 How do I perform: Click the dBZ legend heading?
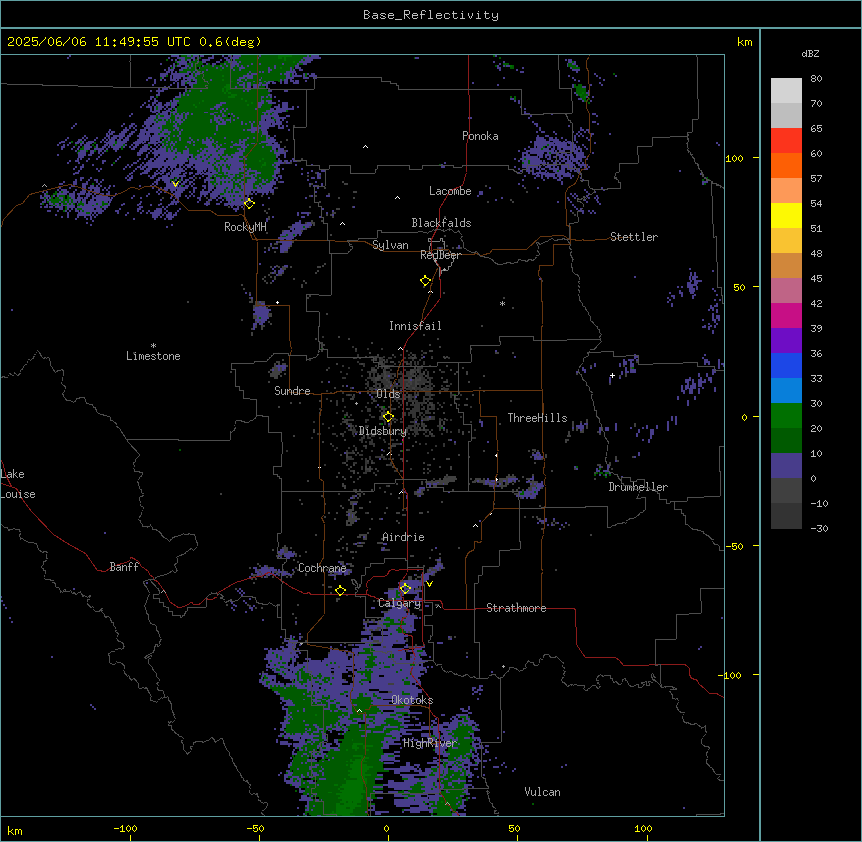point(810,54)
